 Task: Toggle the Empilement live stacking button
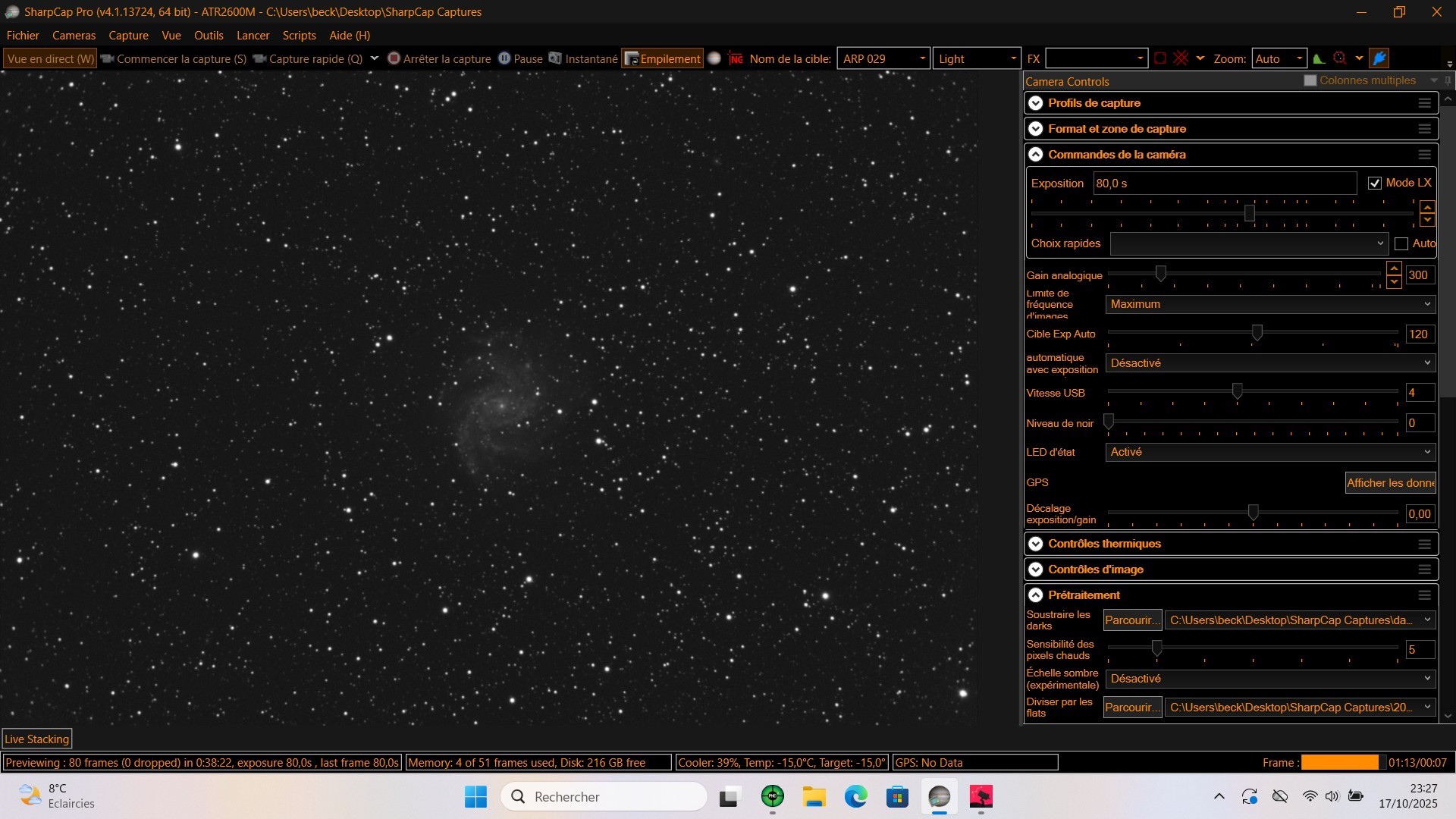pyautogui.click(x=663, y=58)
